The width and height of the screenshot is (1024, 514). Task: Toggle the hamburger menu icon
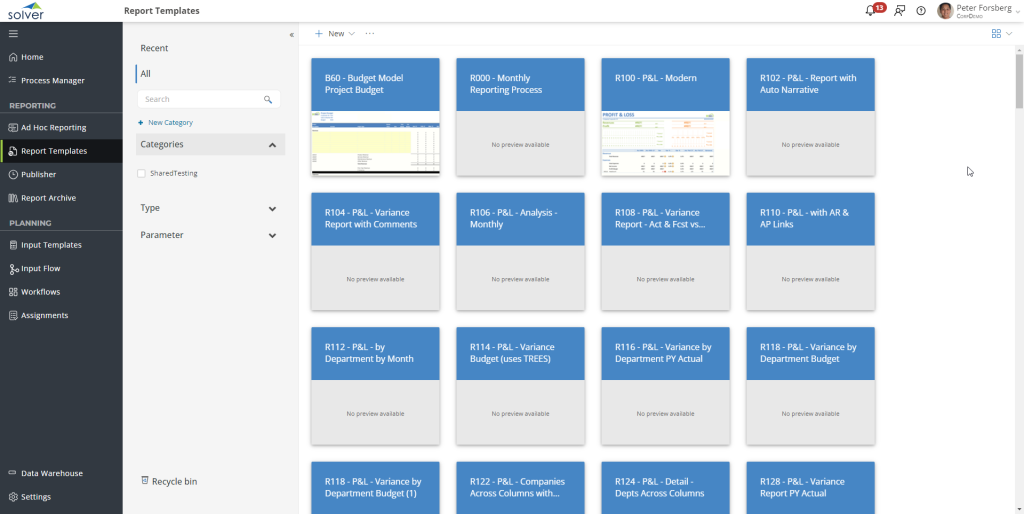(x=13, y=33)
